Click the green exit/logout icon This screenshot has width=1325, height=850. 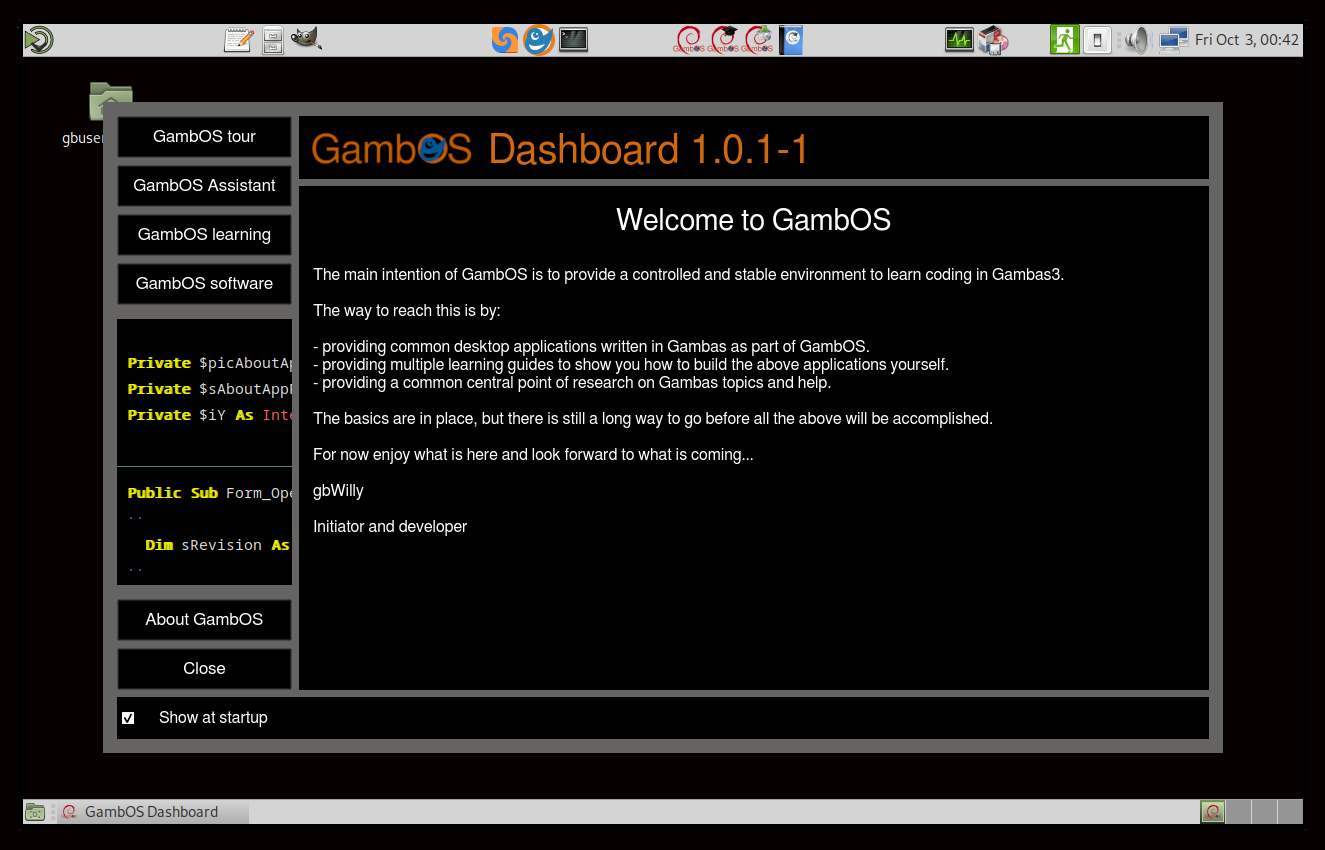pos(1064,40)
